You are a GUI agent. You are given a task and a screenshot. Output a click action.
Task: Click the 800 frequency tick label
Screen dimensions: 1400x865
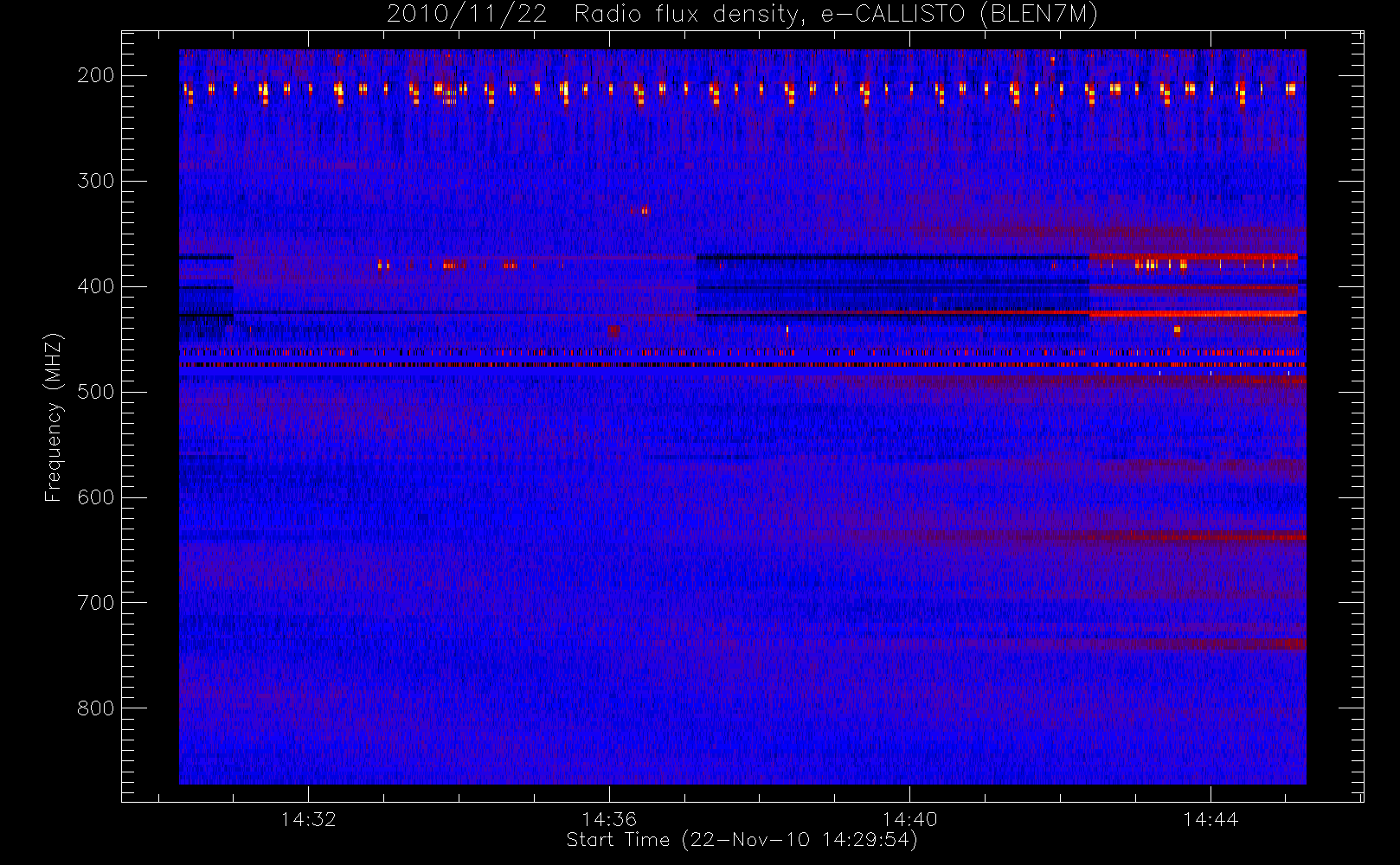click(96, 708)
